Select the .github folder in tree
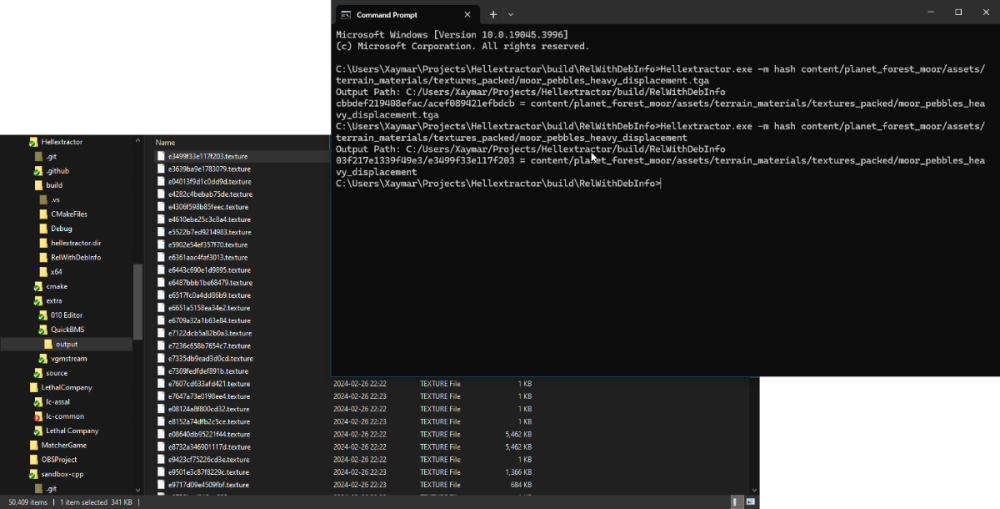 (57, 171)
